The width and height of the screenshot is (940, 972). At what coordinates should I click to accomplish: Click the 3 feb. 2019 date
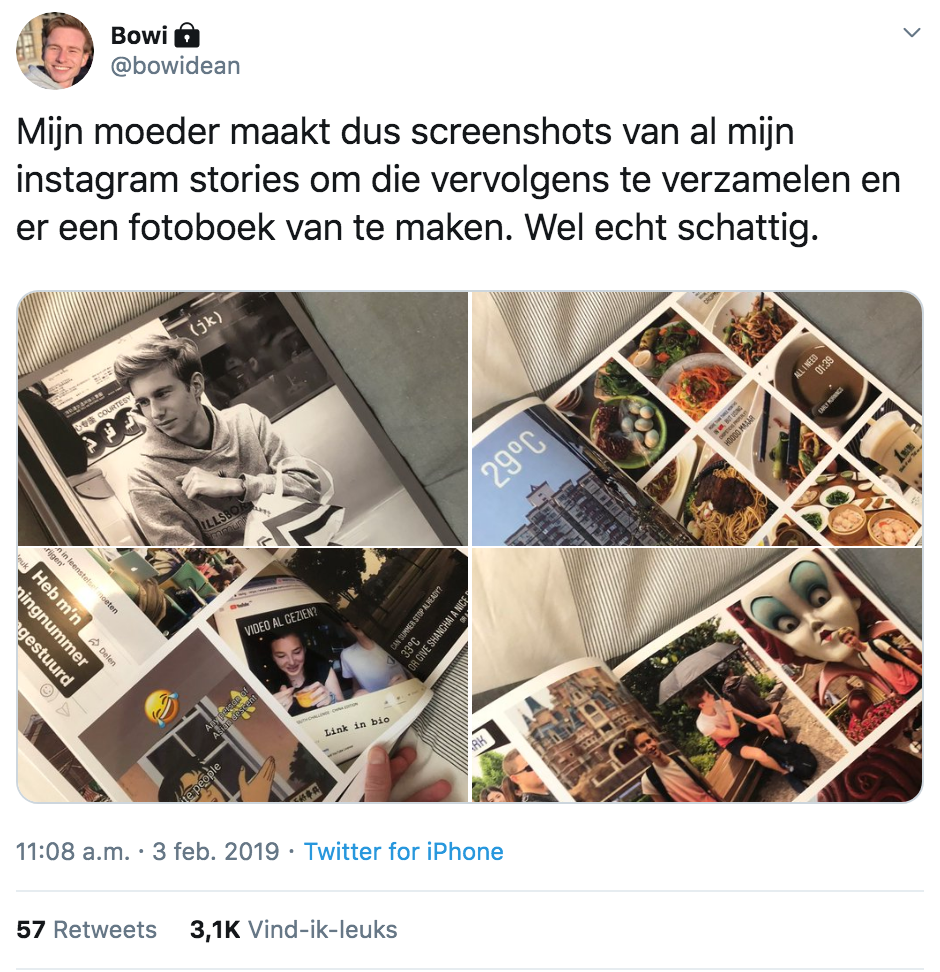pos(216,852)
